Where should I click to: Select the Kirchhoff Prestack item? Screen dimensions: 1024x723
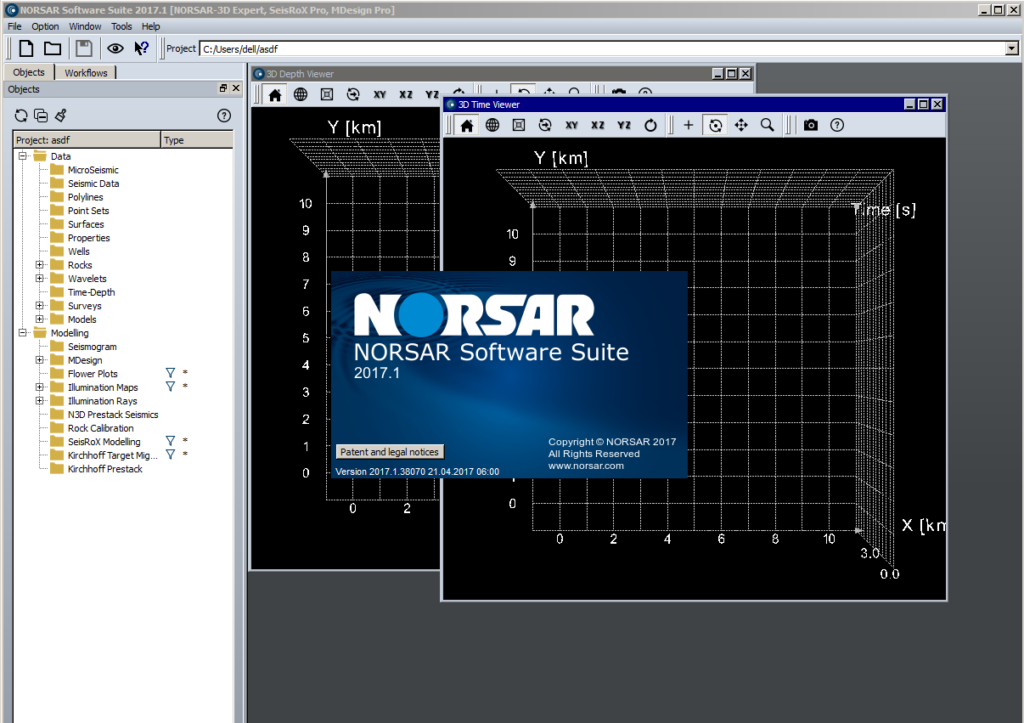click(x=105, y=469)
